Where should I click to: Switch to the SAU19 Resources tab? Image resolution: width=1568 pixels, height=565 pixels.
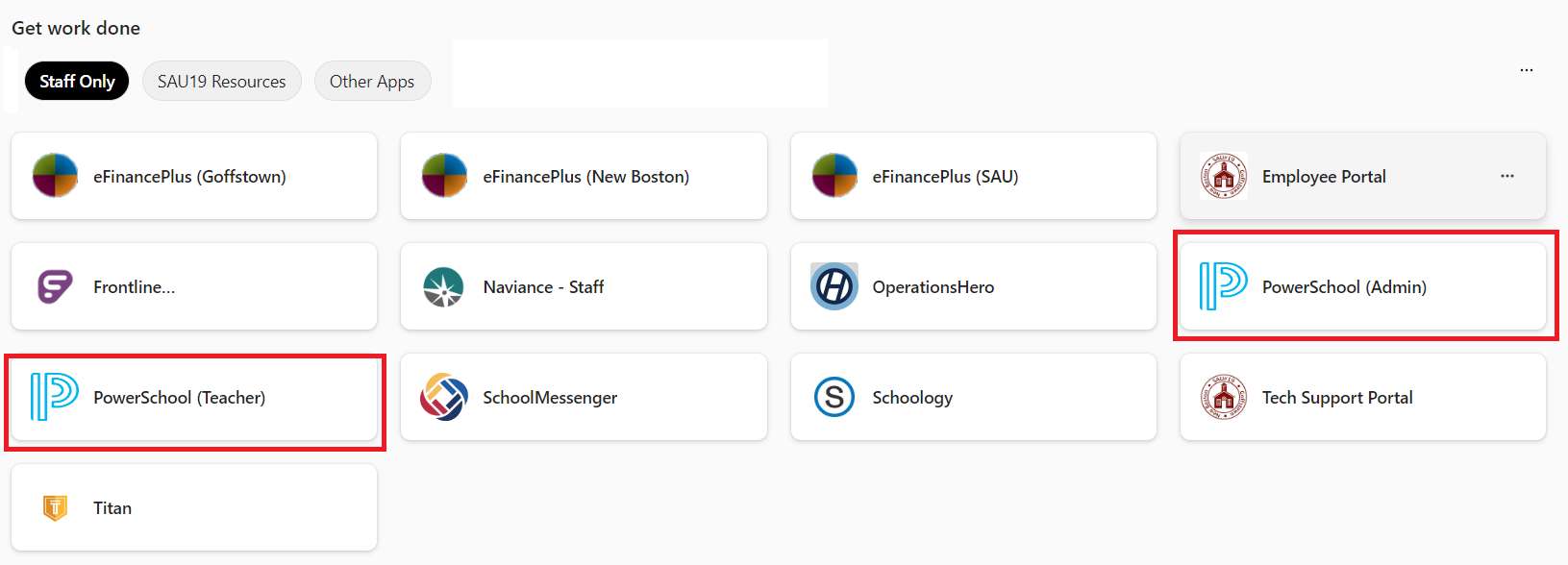click(x=222, y=82)
